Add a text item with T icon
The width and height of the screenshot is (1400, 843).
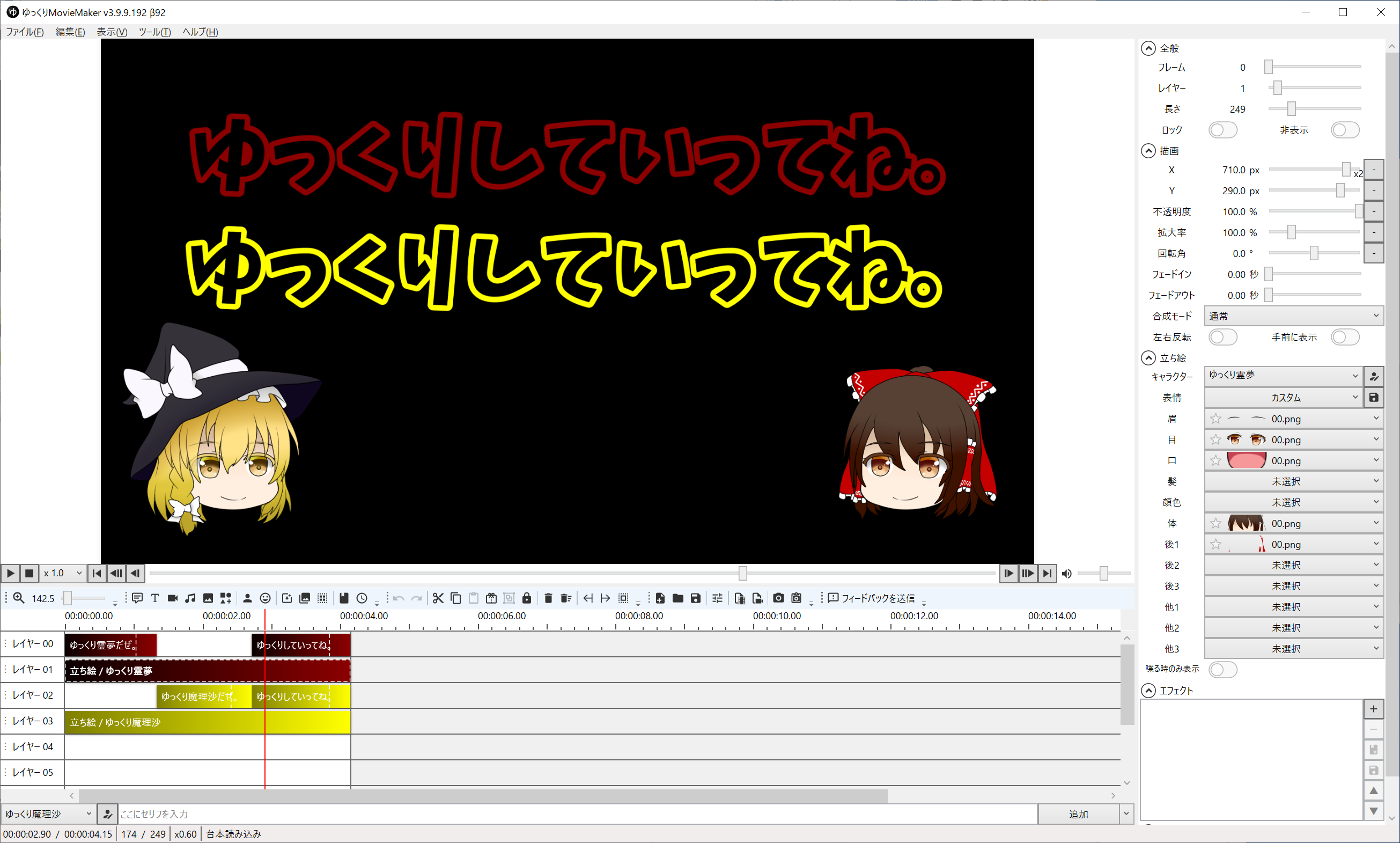(x=155, y=598)
